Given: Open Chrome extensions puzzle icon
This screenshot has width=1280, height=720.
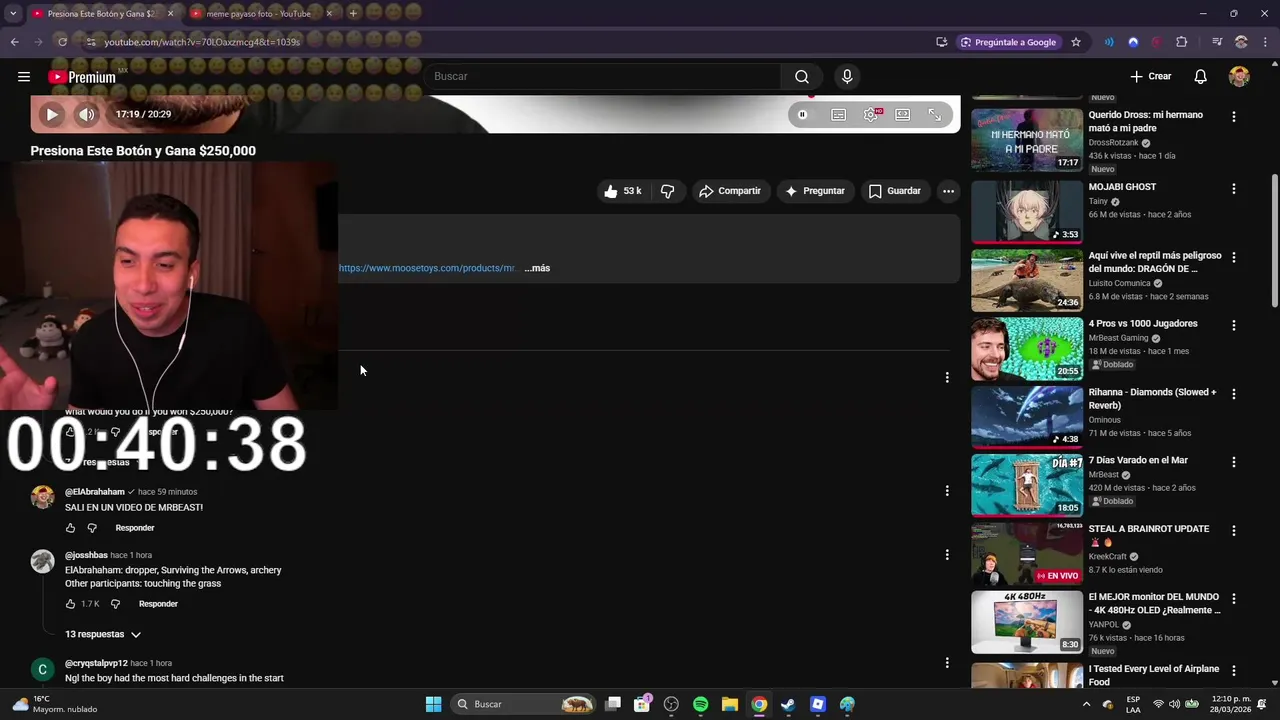Looking at the screenshot, I should (x=1182, y=42).
